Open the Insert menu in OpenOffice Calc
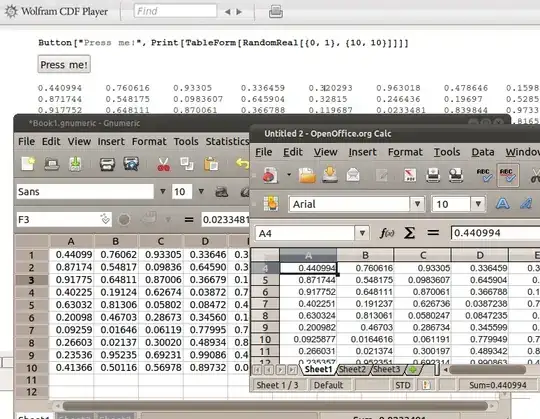The height and width of the screenshot is (419, 540). (362, 152)
